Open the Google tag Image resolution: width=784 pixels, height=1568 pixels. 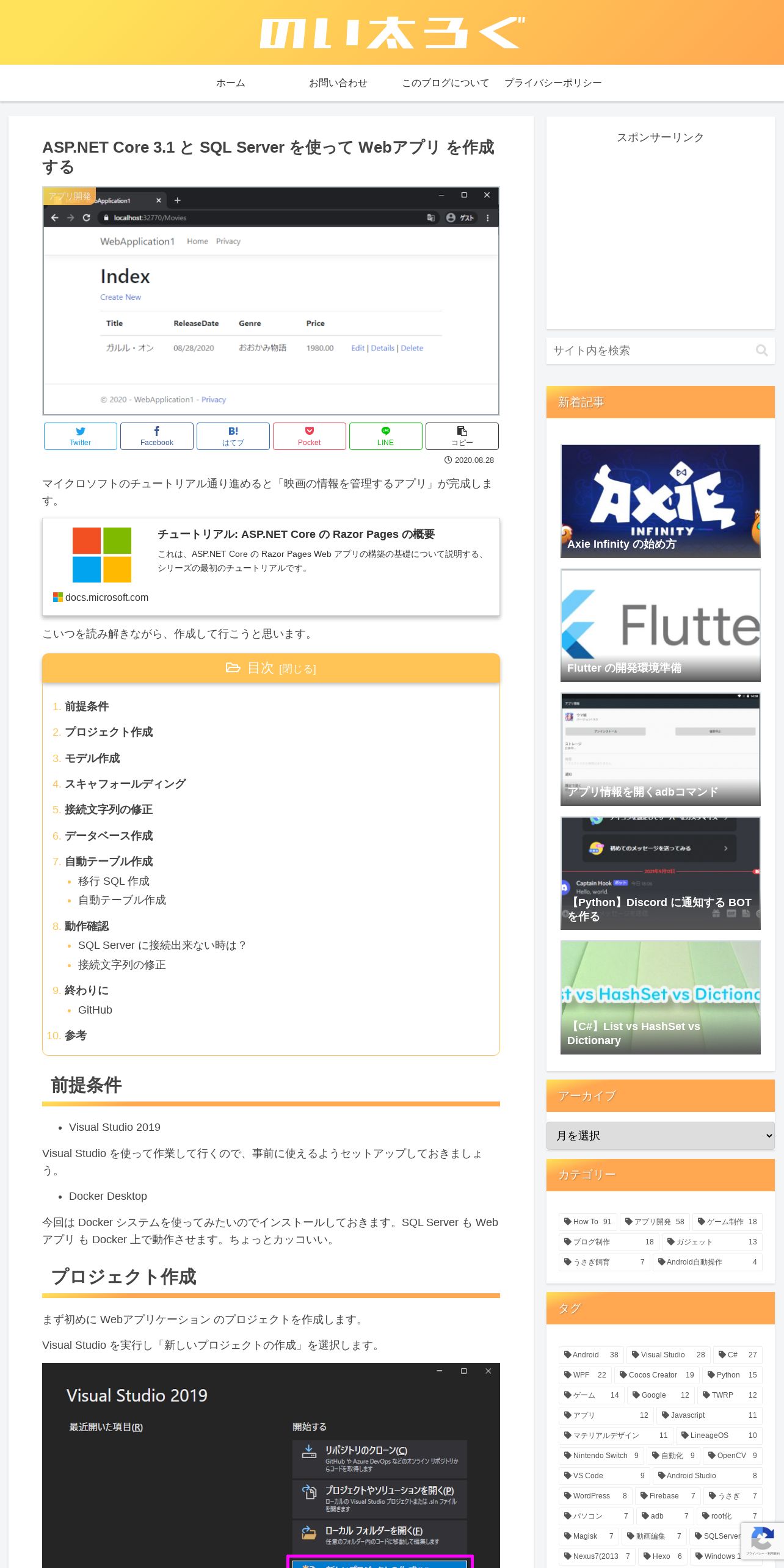pos(661,1395)
